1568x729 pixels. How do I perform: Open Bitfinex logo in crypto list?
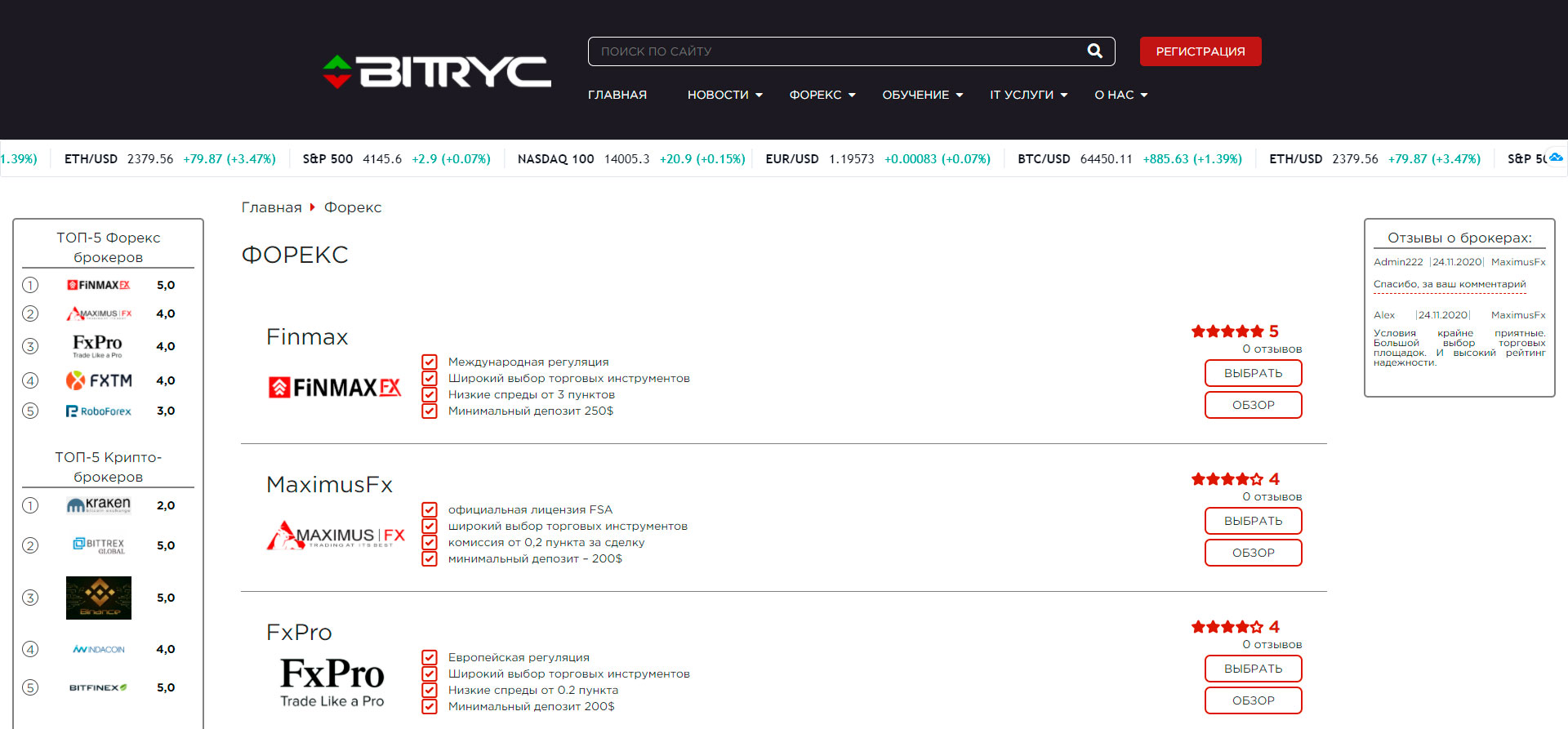[98, 687]
